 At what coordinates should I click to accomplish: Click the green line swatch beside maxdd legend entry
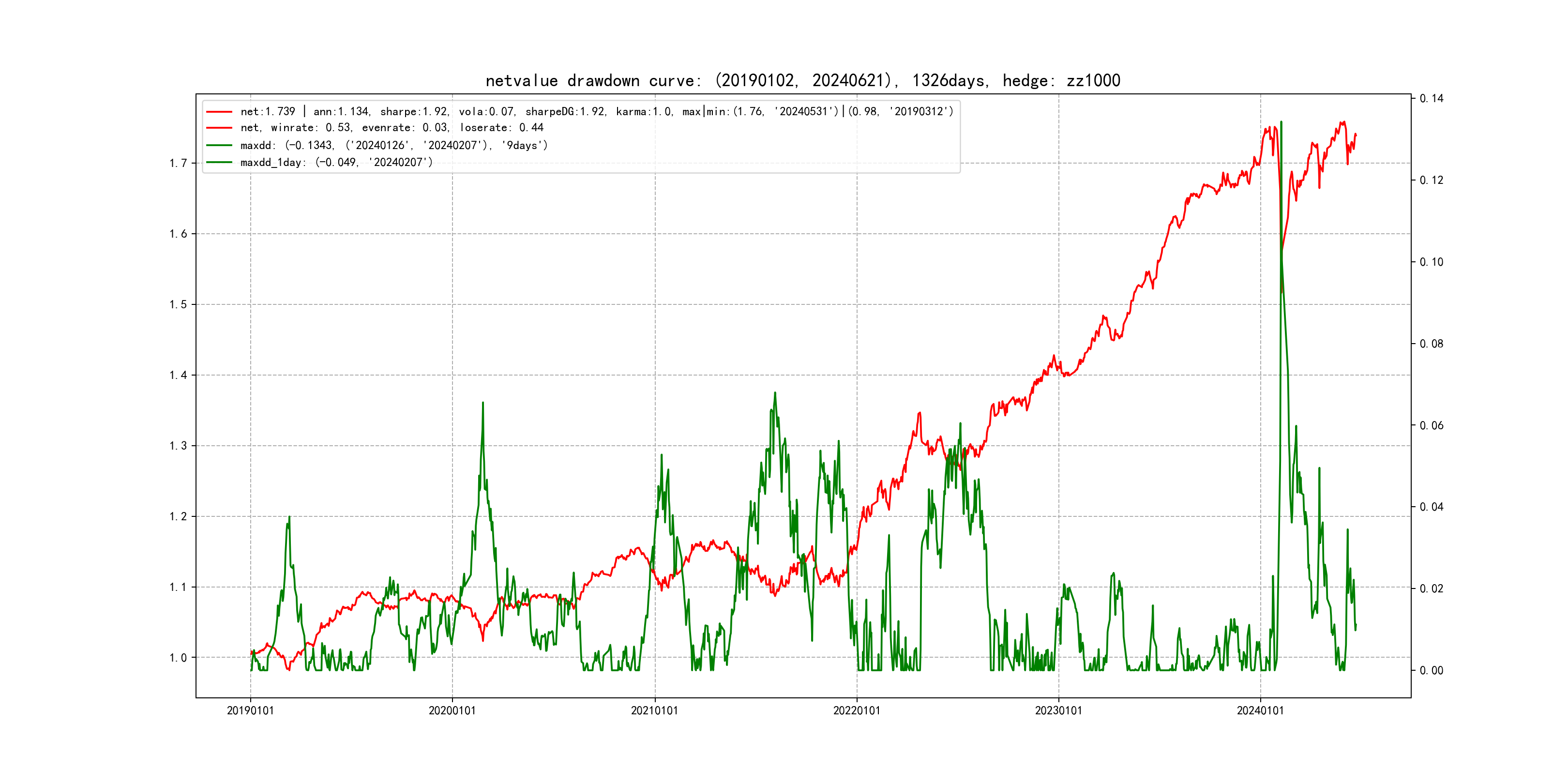(x=219, y=146)
